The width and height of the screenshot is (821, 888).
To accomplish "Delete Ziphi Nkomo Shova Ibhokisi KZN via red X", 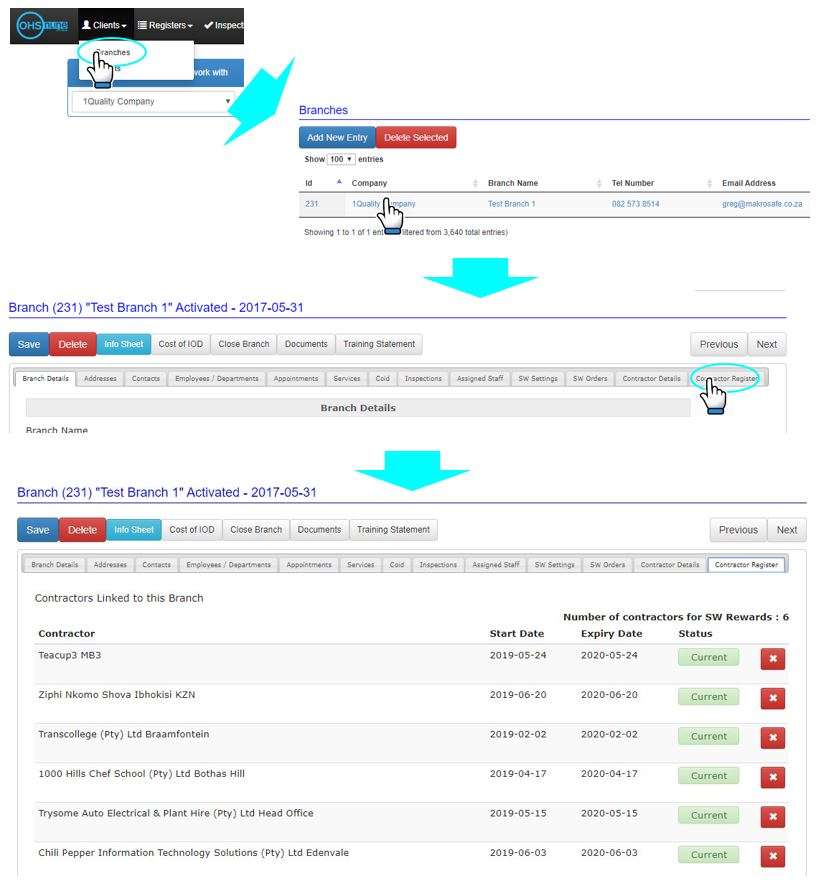I will click(x=772, y=697).
